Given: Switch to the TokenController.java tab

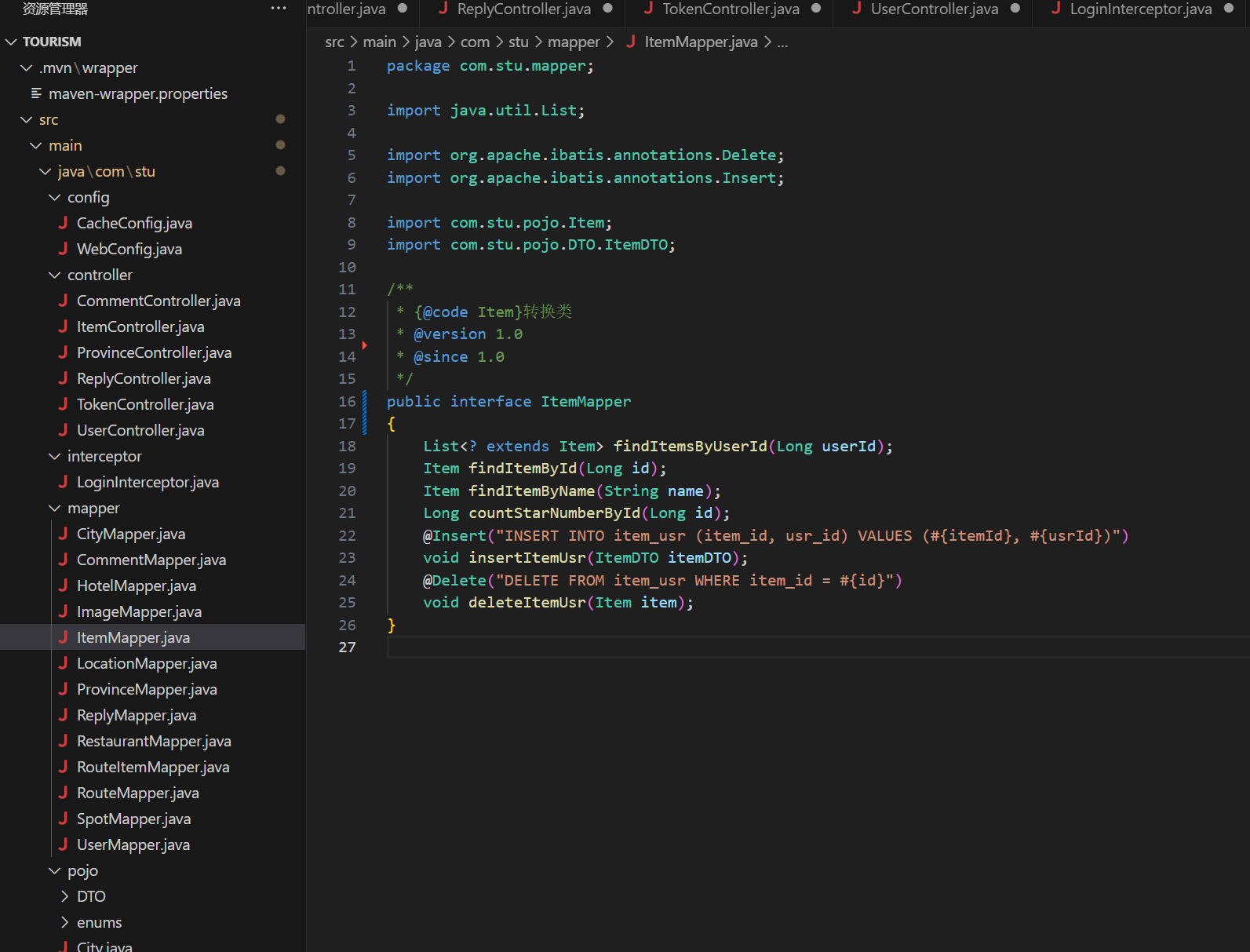Looking at the screenshot, I should pyautogui.click(x=730, y=9).
